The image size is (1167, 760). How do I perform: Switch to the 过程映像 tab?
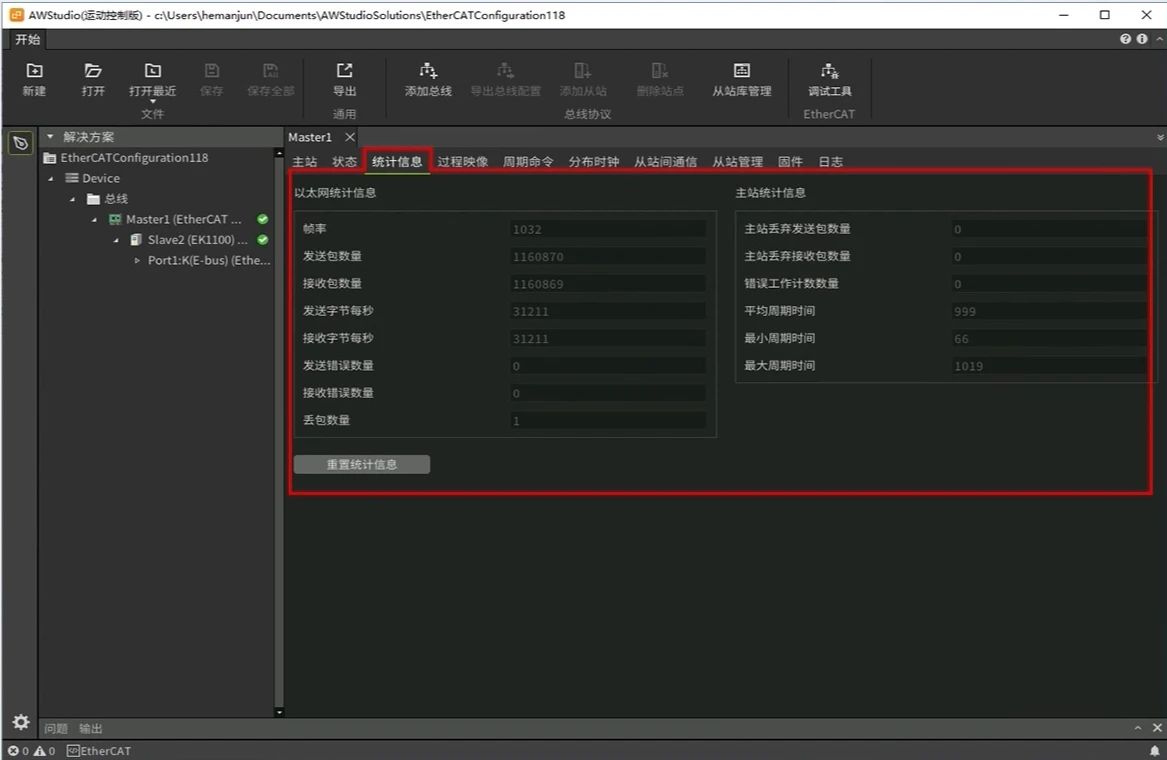(462, 162)
